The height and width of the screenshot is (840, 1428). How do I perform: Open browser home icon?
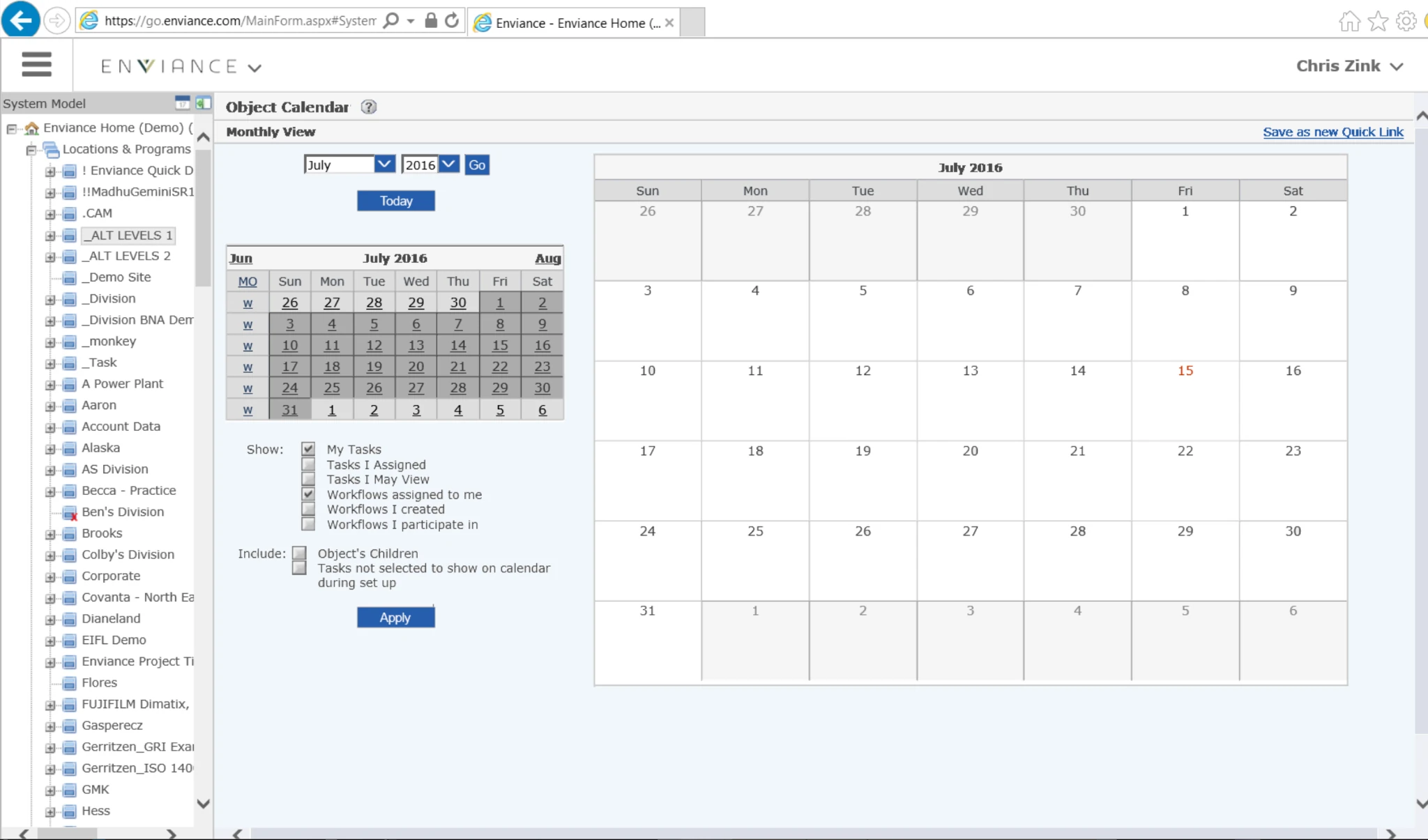(1349, 22)
